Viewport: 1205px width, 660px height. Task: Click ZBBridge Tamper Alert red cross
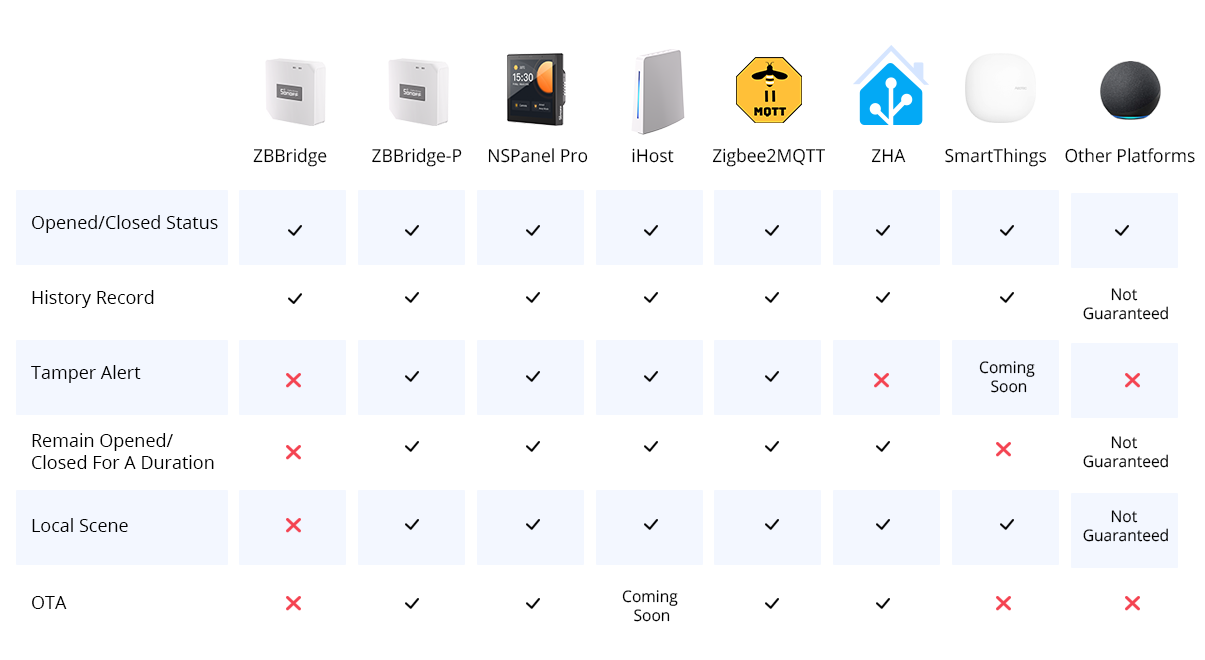[293, 380]
